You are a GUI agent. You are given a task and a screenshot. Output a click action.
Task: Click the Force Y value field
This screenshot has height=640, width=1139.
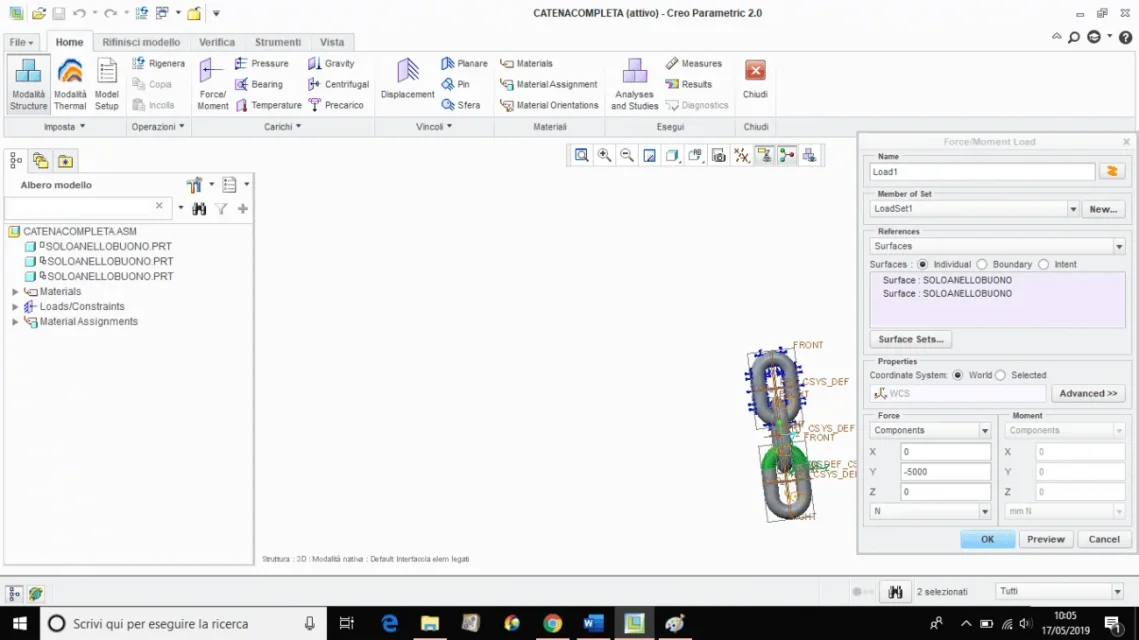[944, 472]
